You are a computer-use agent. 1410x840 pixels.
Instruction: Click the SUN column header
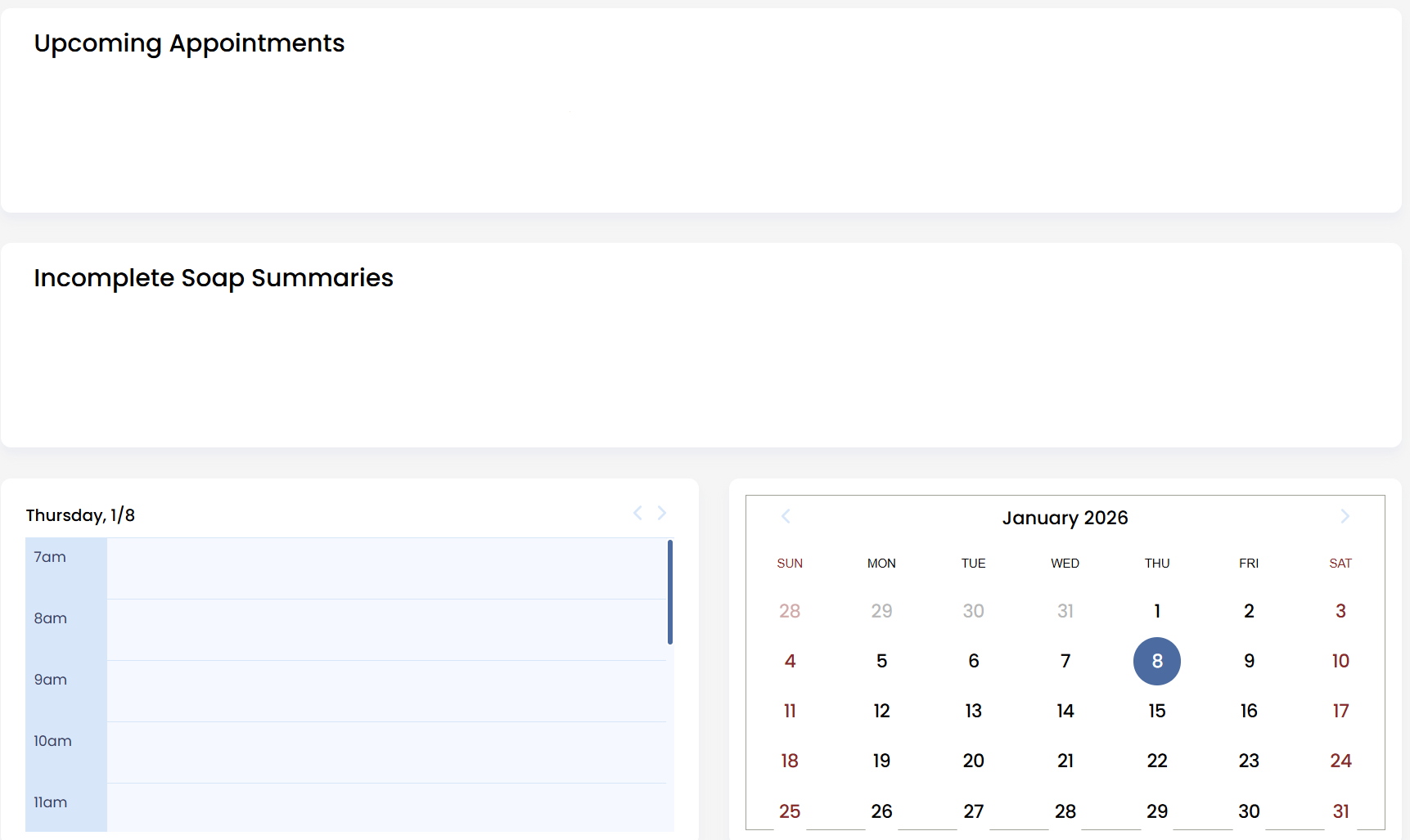789,563
